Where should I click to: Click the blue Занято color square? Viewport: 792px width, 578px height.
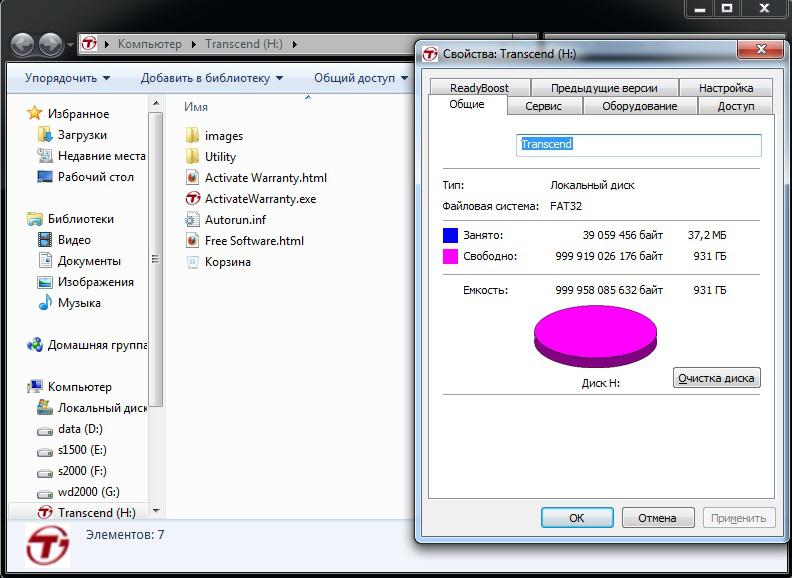click(450, 235)
